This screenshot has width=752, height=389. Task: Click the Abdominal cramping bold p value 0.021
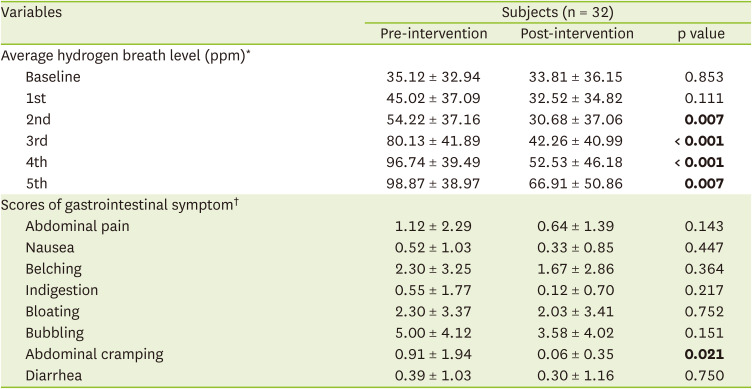704,354
